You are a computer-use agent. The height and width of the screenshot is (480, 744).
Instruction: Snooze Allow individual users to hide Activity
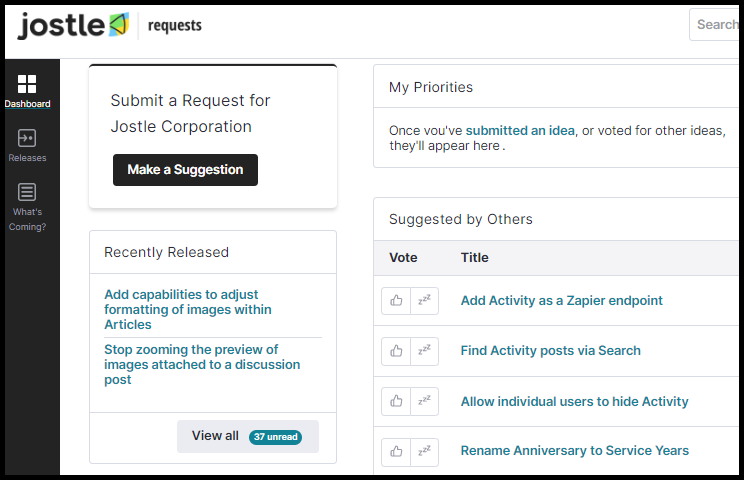tap(424, 401)
